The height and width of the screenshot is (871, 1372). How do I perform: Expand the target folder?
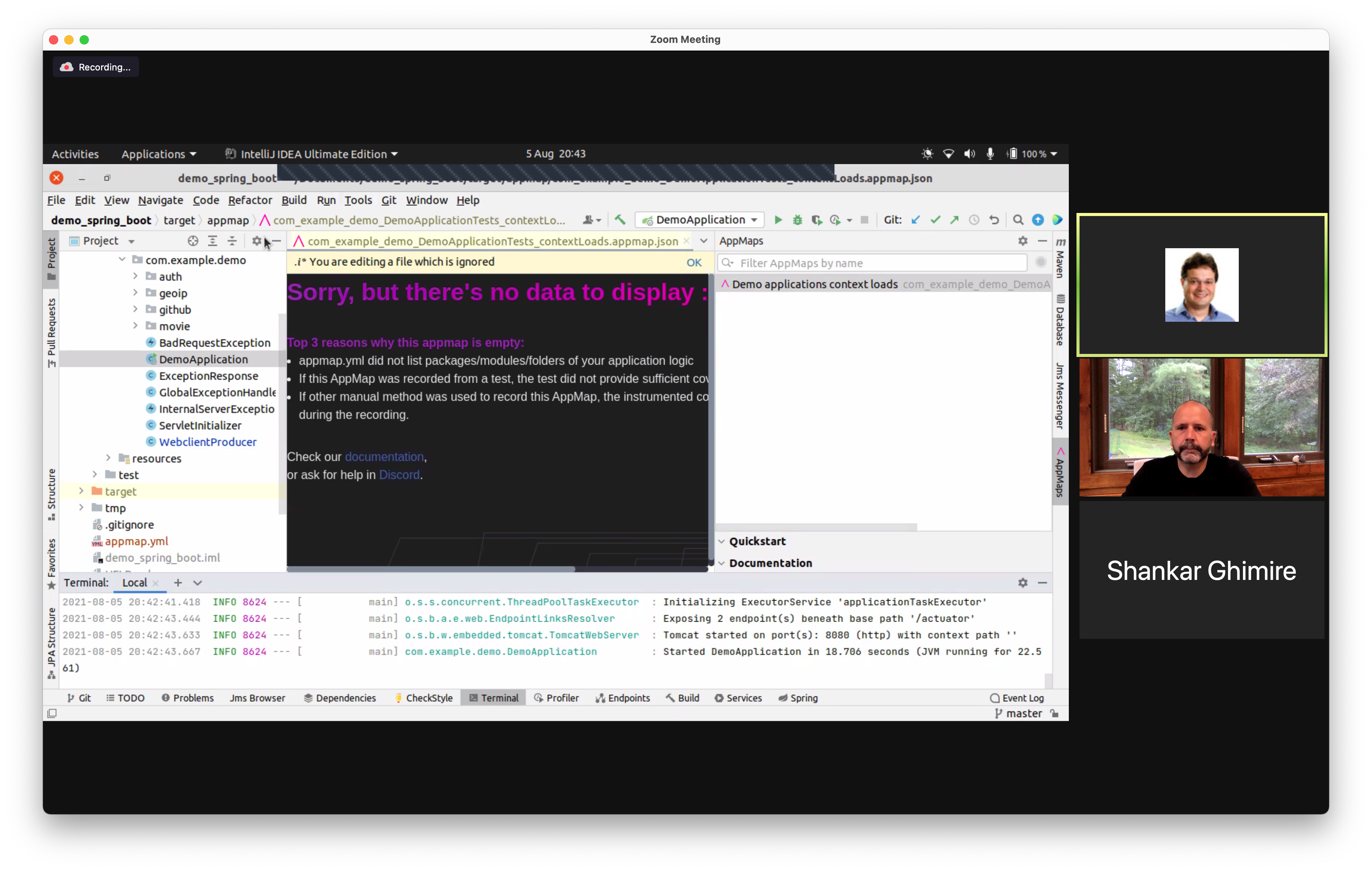(82, 491)
